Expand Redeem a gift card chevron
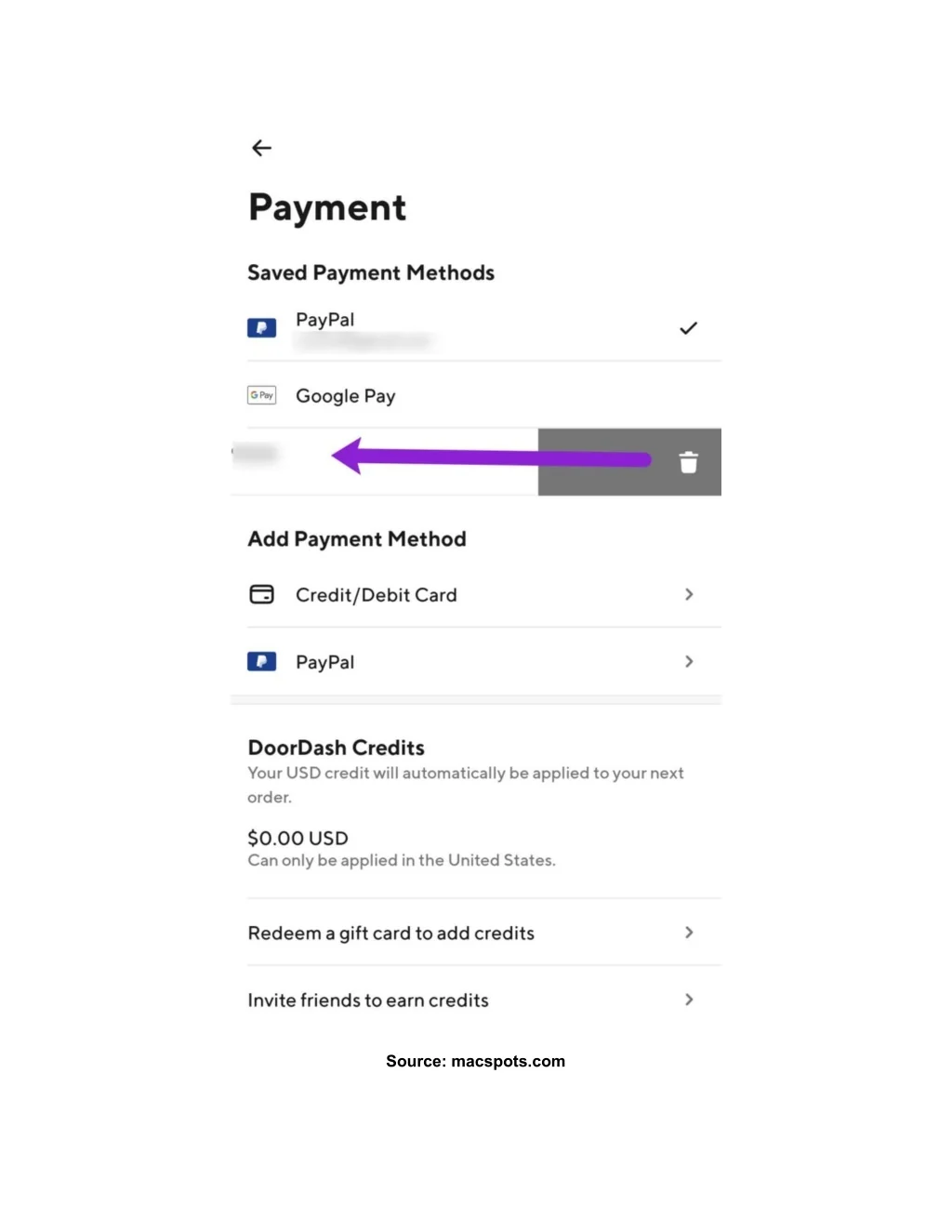 (689, 933)
